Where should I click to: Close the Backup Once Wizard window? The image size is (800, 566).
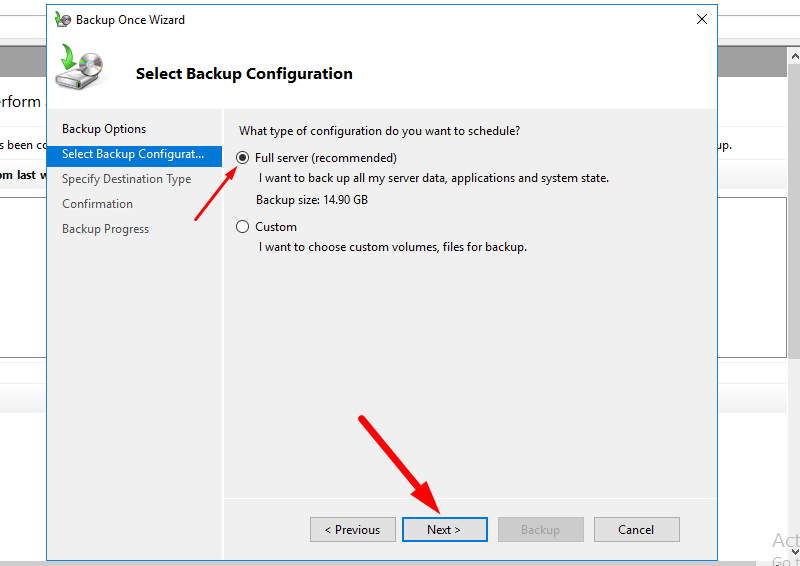click(702, 20)
